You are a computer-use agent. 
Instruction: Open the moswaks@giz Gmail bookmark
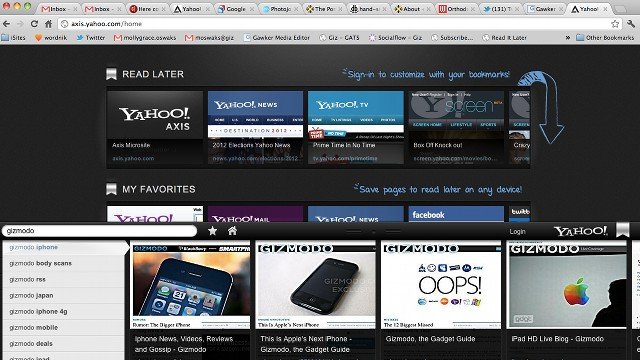click(209, 38)
